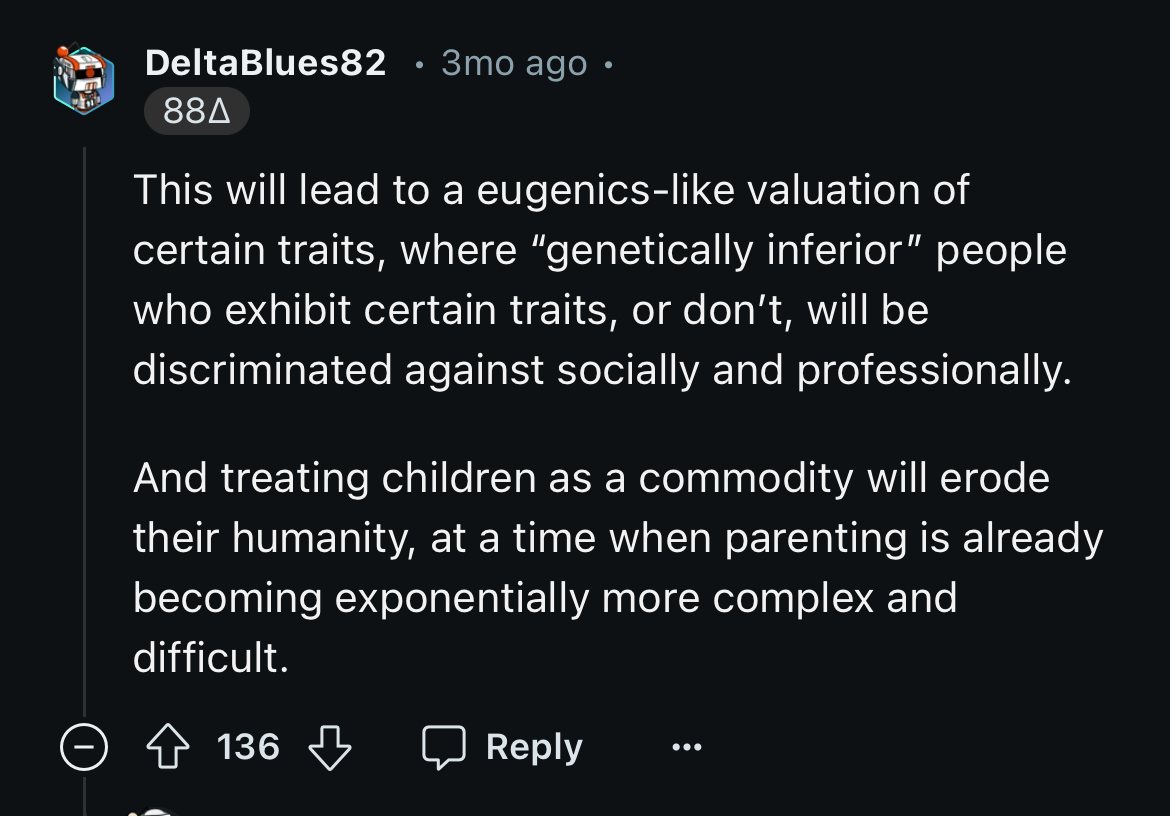Click the partial avatar of the next reply
The width and height of the screenshot is (1170, 816).
coord(150,811)
